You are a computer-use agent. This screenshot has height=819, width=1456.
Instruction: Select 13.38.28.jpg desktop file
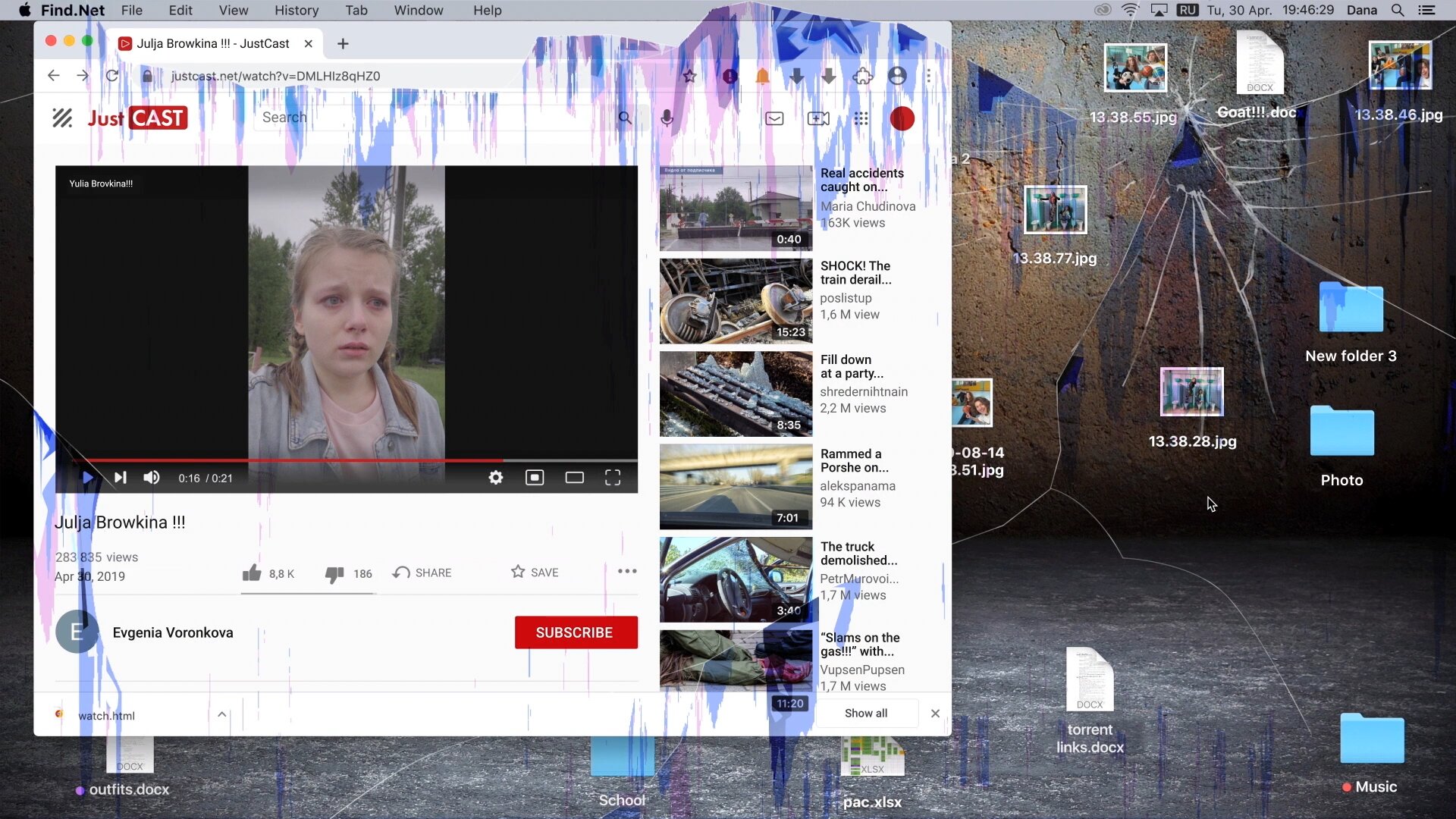[1192, 408]
